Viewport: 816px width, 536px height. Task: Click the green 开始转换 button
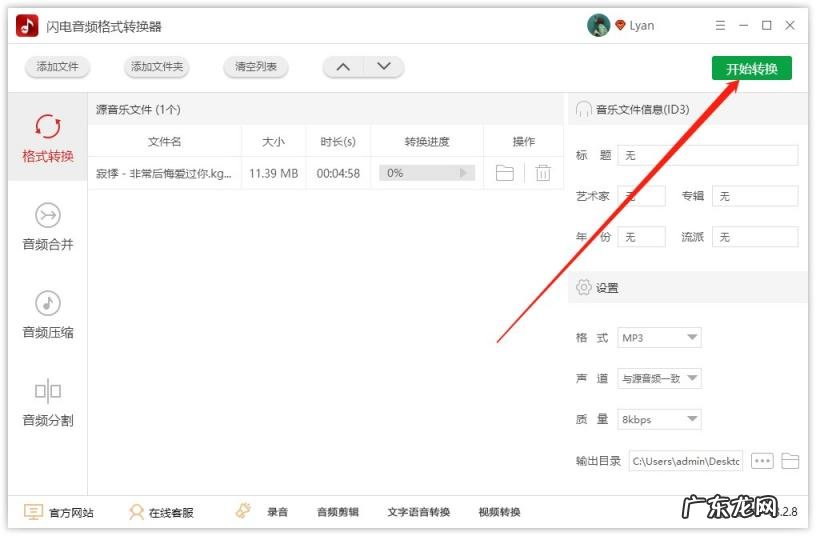[x=751, y=68]
